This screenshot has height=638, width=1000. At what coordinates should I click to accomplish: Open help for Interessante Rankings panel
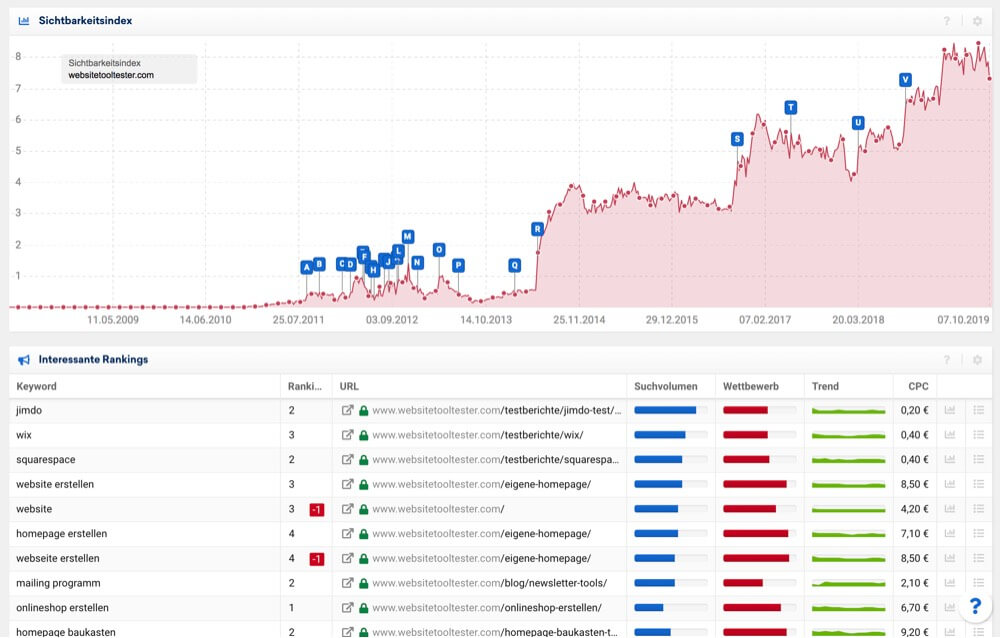pos(946,360)
